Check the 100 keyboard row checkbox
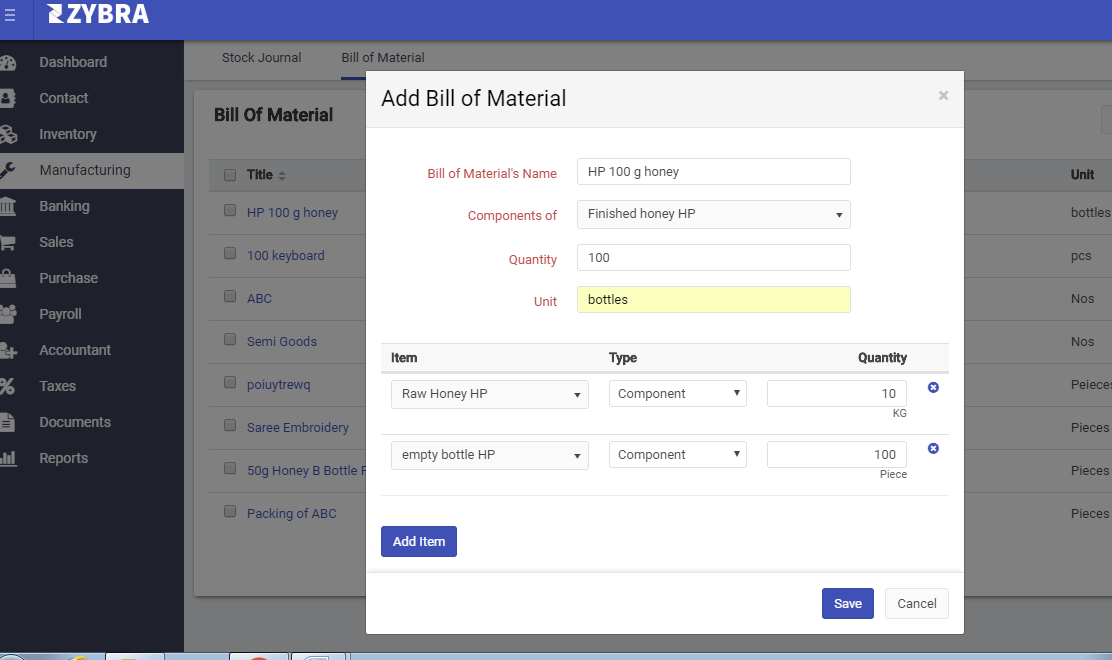 pyautogui.click(x=230, y=254)
